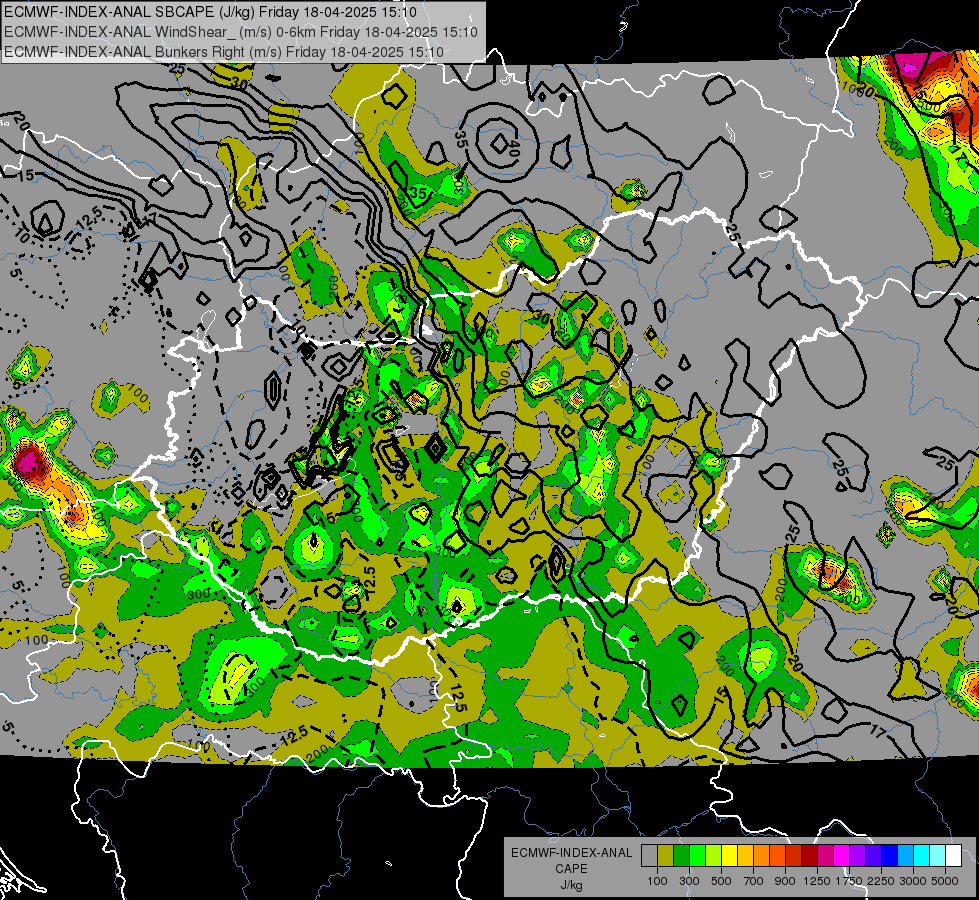The width and height of the screenshot is (979, 900).
Task: Click the Bunkers Right title line
Action: 224,52
